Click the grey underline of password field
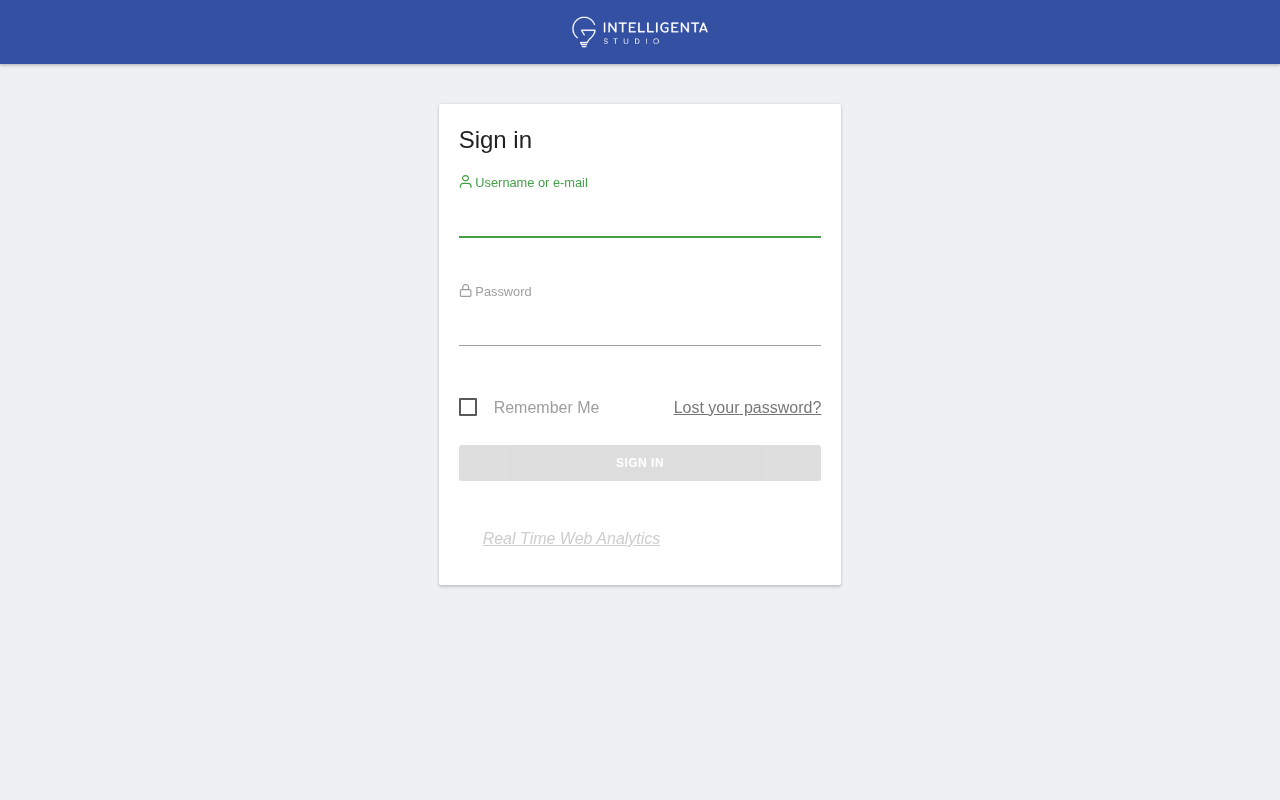This screenshot has height=800, width=1280. [640, 345]
